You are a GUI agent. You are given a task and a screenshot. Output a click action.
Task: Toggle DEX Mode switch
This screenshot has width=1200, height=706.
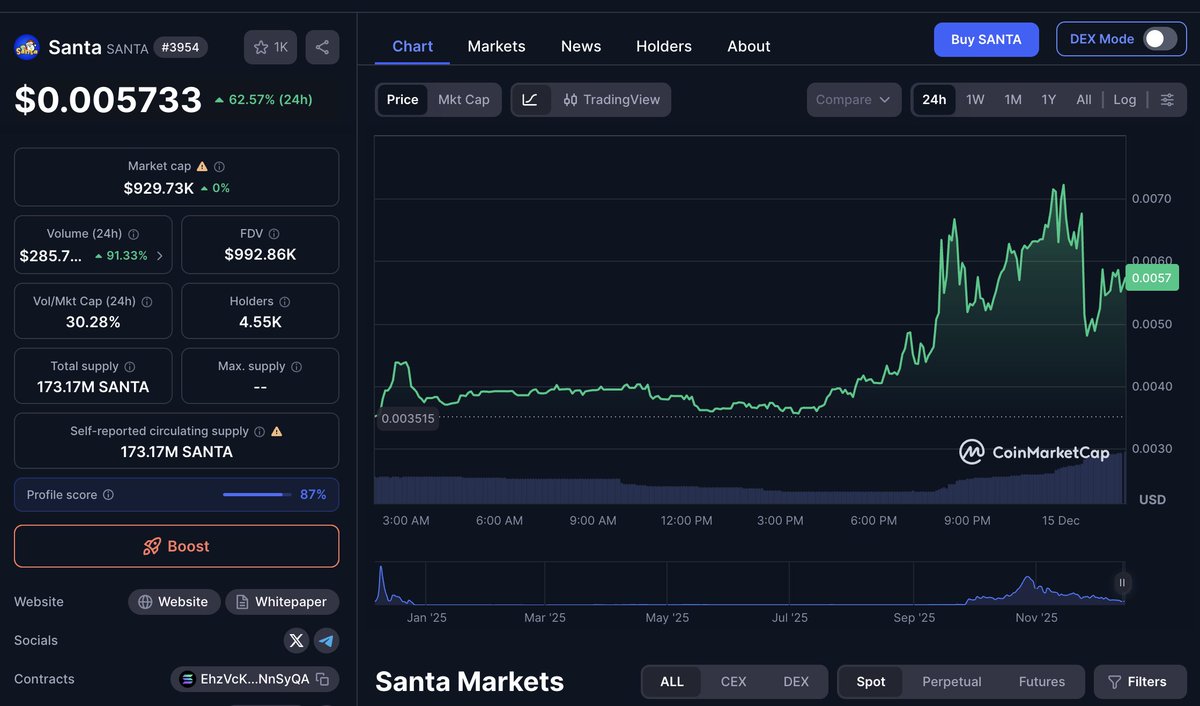pyautogui.click(x=1159, y=39)
